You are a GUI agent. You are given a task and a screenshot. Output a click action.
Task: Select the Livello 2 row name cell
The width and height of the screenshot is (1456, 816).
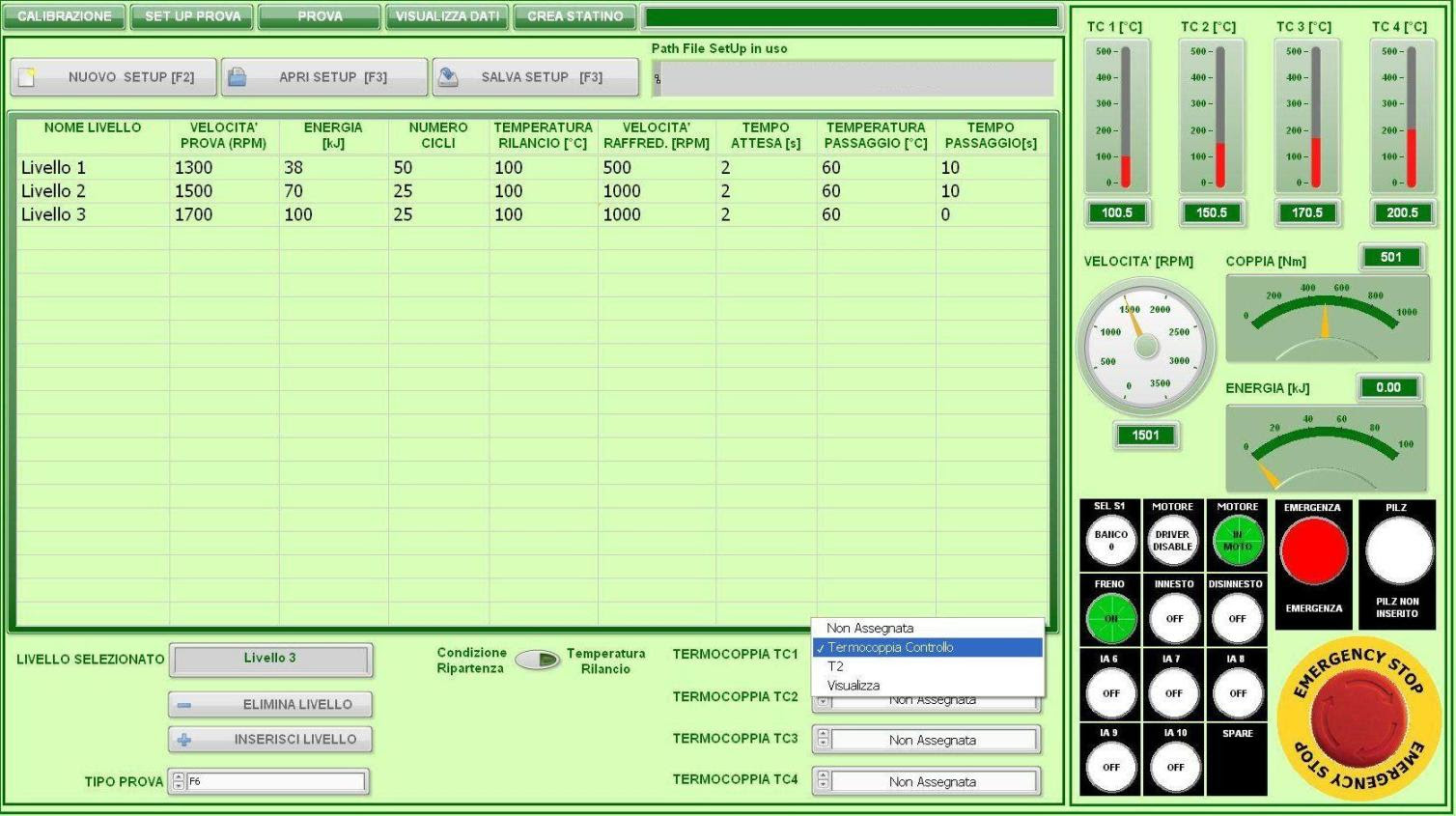click(94, 191)
